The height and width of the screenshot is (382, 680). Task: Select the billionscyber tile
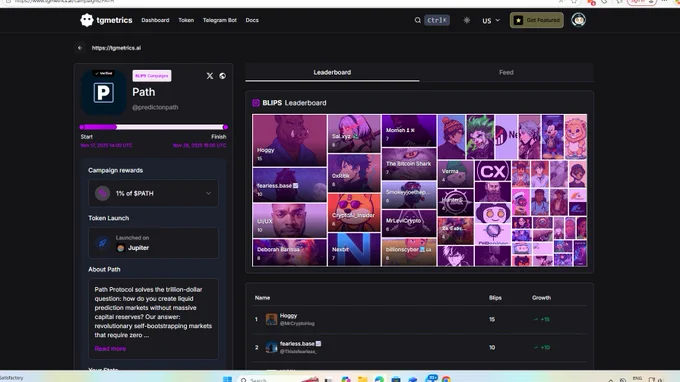[409, 252]
